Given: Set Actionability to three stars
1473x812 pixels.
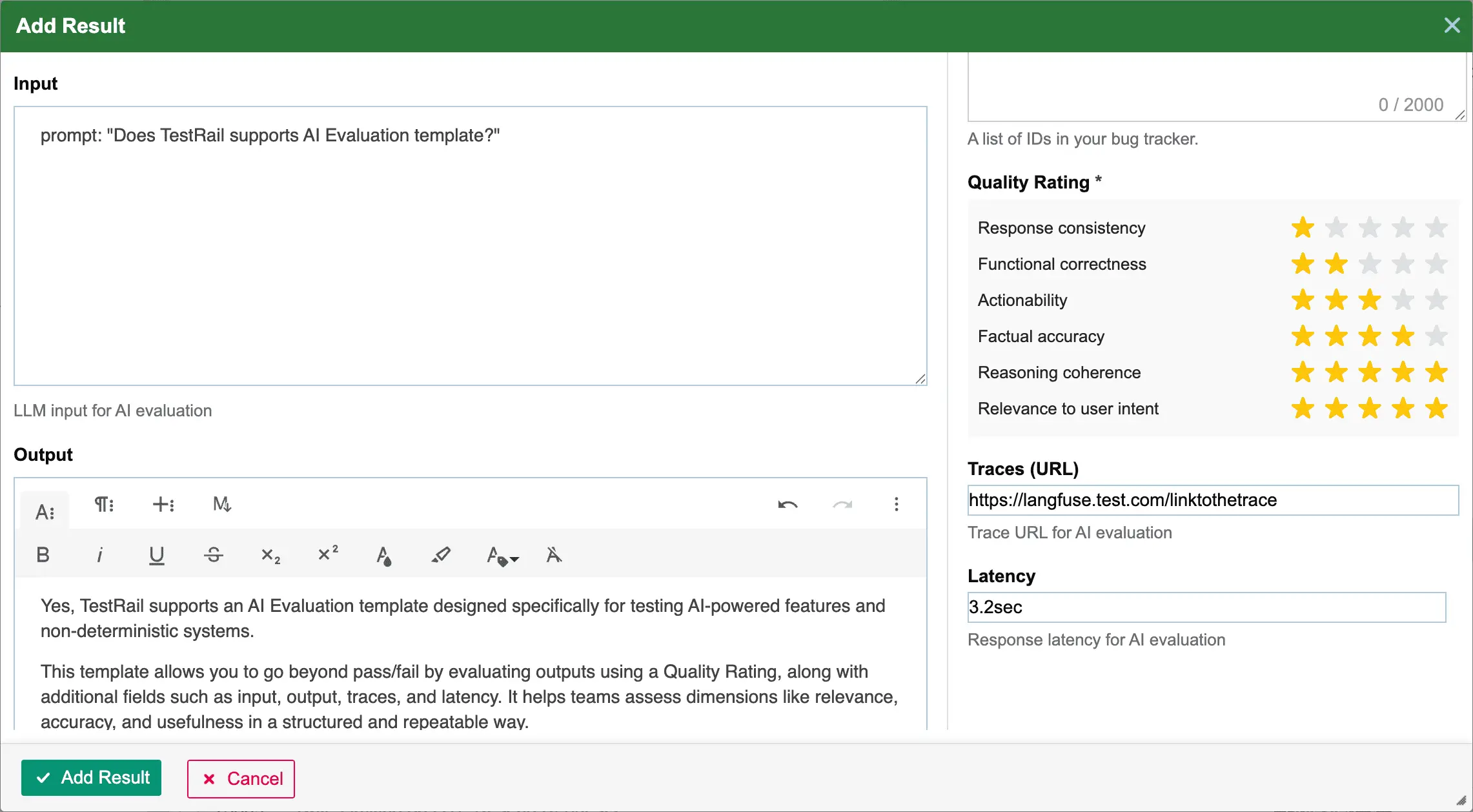Looking at the screenshot, I should click(x=1370, y=299).
